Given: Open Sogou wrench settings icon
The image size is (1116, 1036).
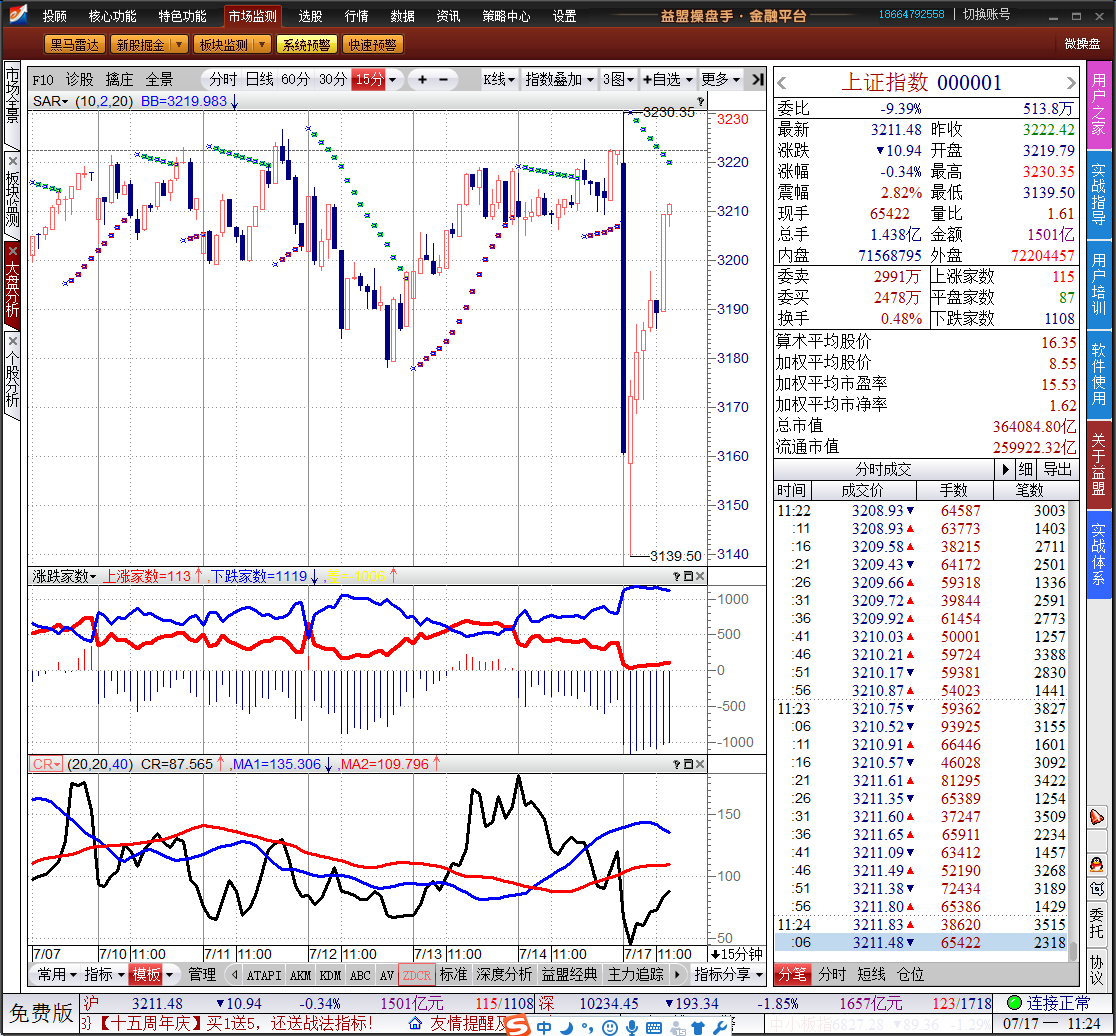Looking at the screenshot, I should pyautogui.click(x=720, y=1027).
